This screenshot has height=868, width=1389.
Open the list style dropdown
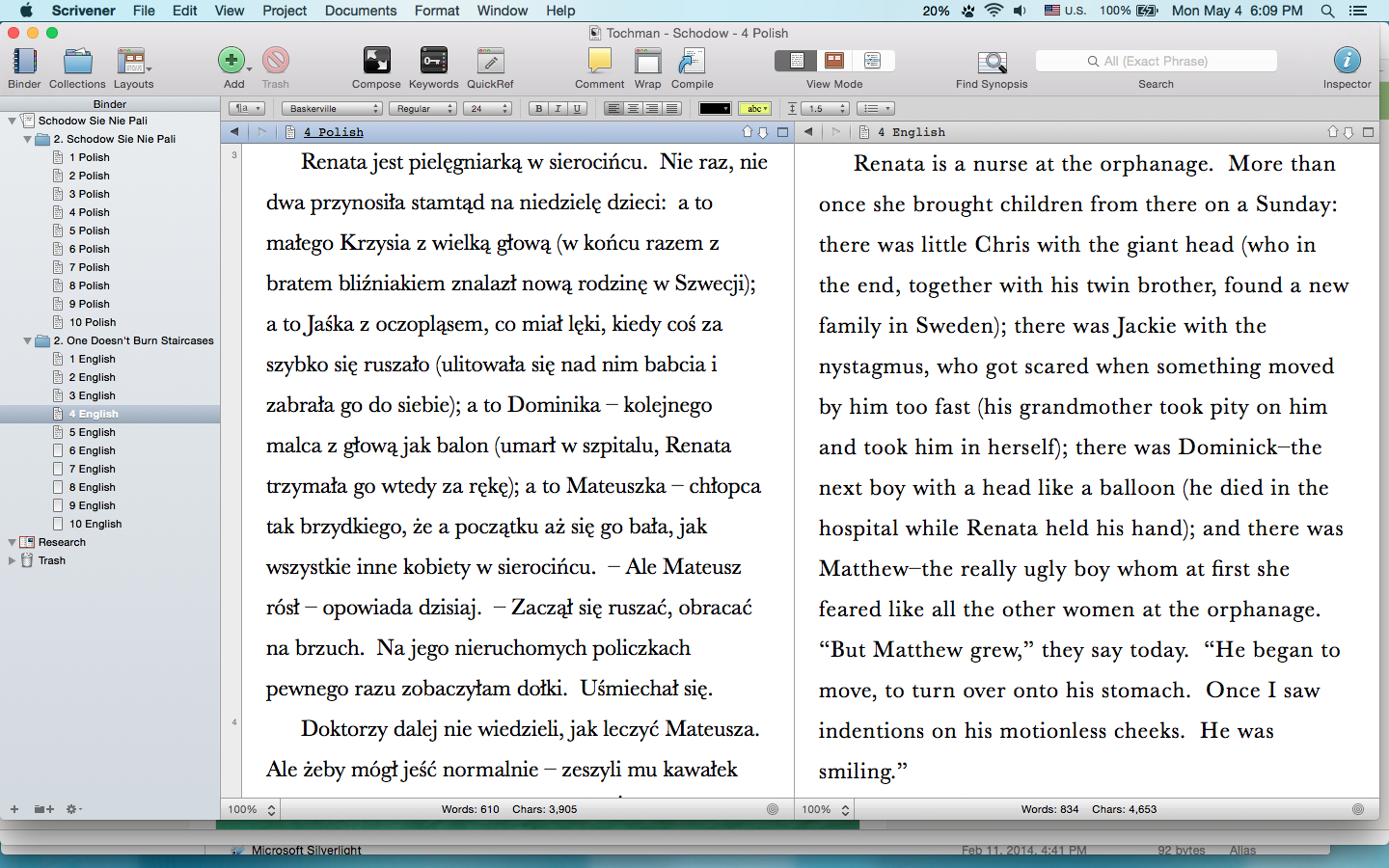(876, 109)
